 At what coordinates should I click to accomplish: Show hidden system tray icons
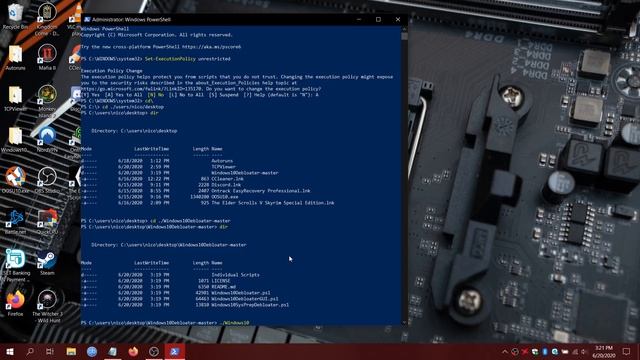(x=505, y=351)
